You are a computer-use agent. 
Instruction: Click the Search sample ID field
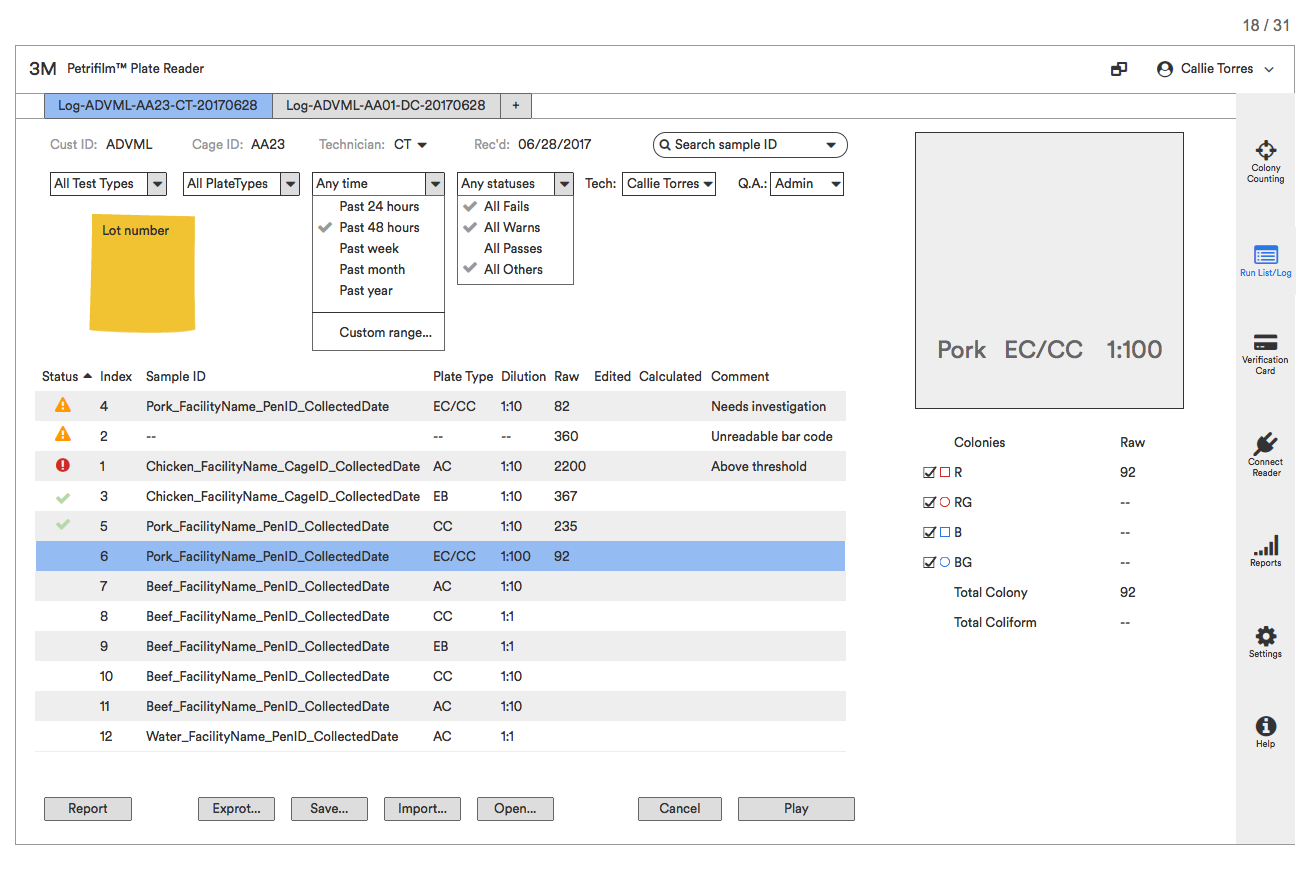coord(750,145)
